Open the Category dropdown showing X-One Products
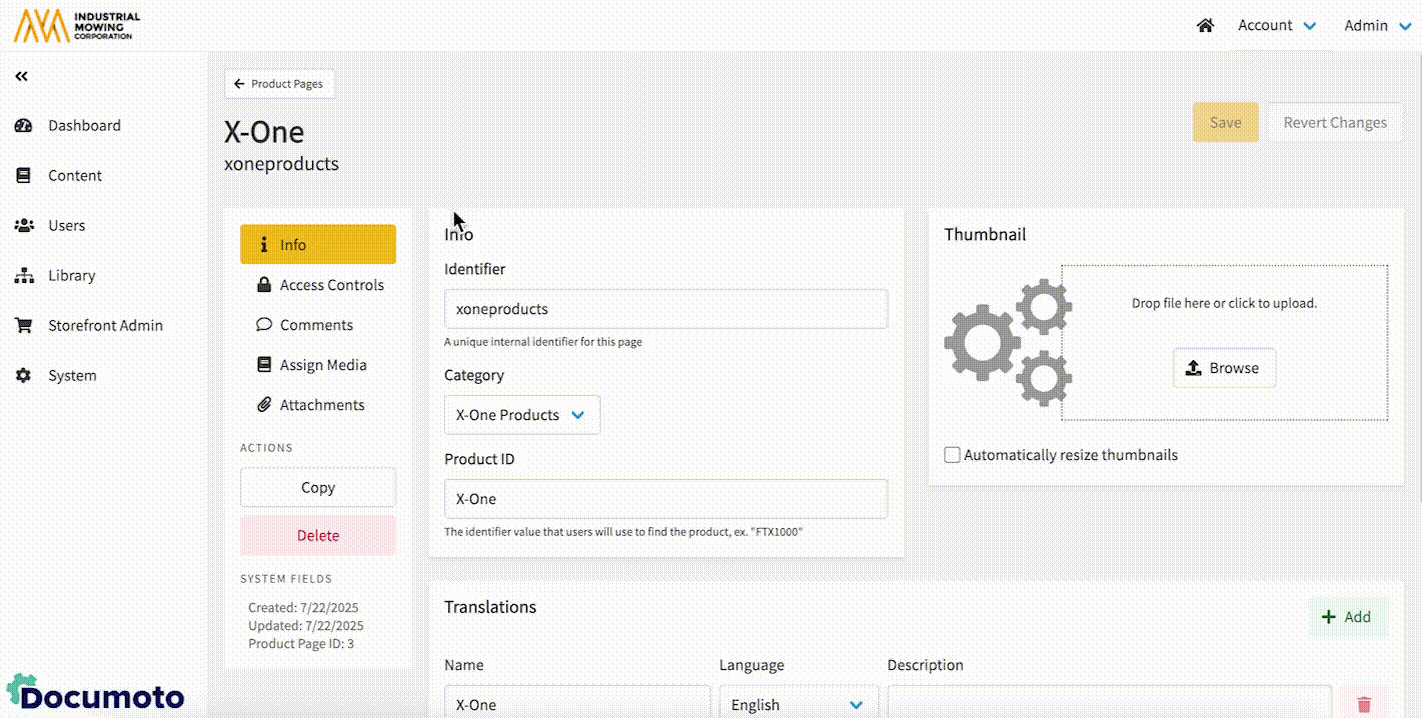The width and height of the screenshot is (1422, 718). [521, 414]
